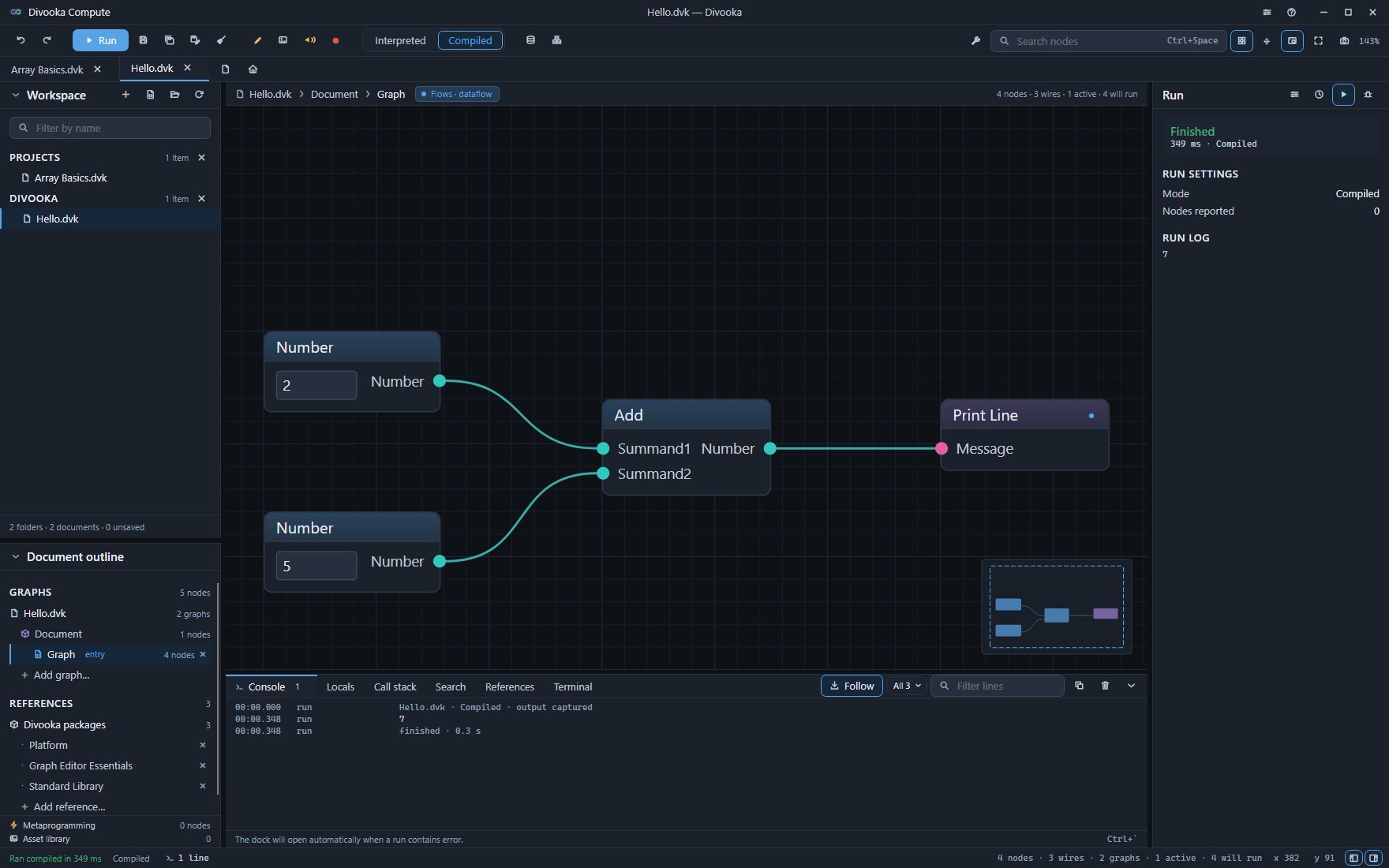
Task: Click the orange speaker icon in toolbar
Action: tap(310, 40)
